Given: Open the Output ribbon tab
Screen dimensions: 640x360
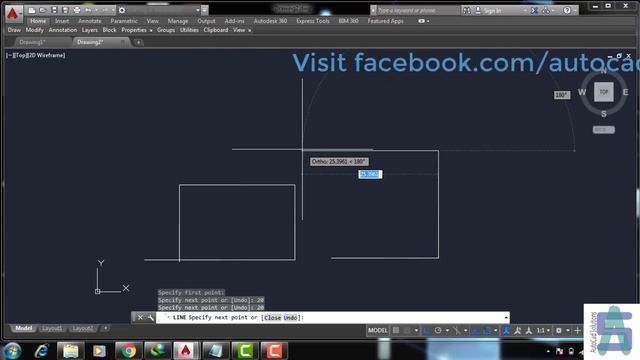Looking at the screenshot, I should click(206, 21).
